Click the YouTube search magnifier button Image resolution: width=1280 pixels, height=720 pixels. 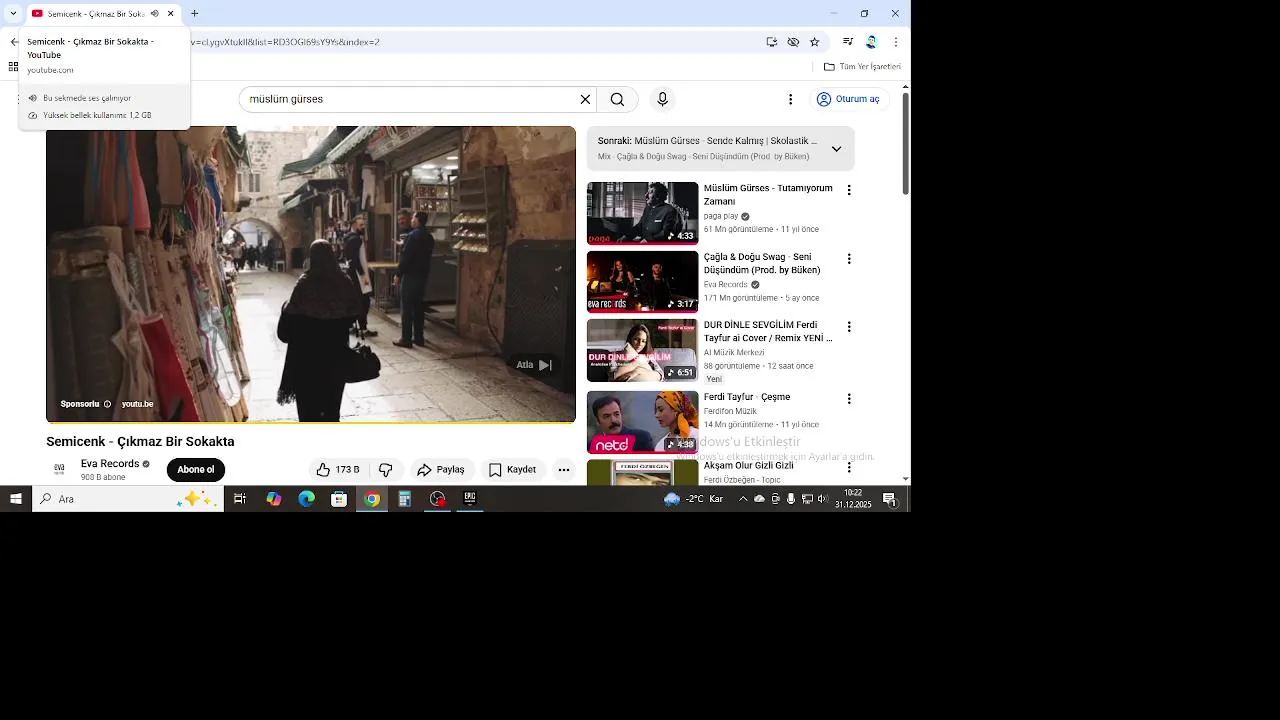coord(617,99)
